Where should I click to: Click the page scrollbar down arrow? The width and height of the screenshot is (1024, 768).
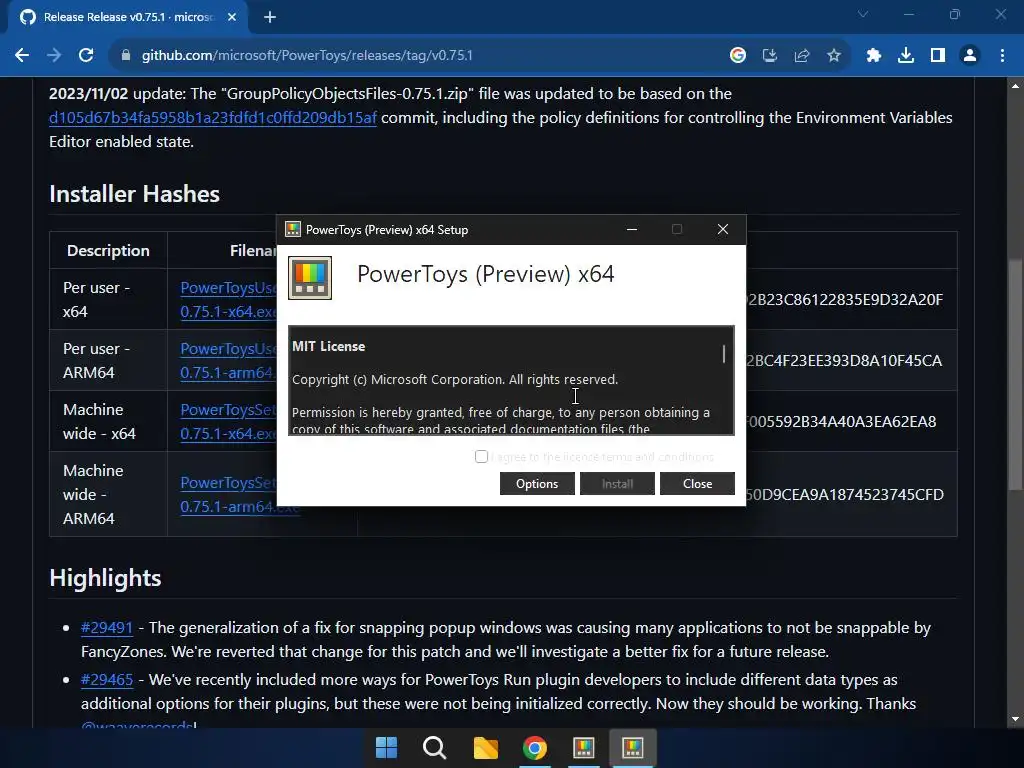click(1015, 719)
